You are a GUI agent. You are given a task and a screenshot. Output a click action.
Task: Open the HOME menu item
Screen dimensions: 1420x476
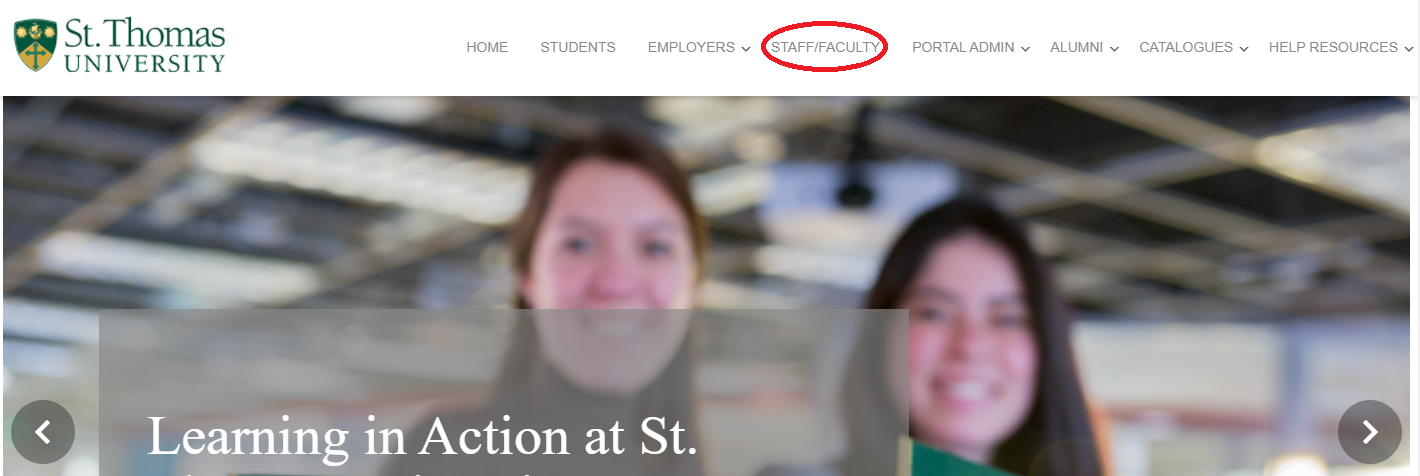[487, 47]
